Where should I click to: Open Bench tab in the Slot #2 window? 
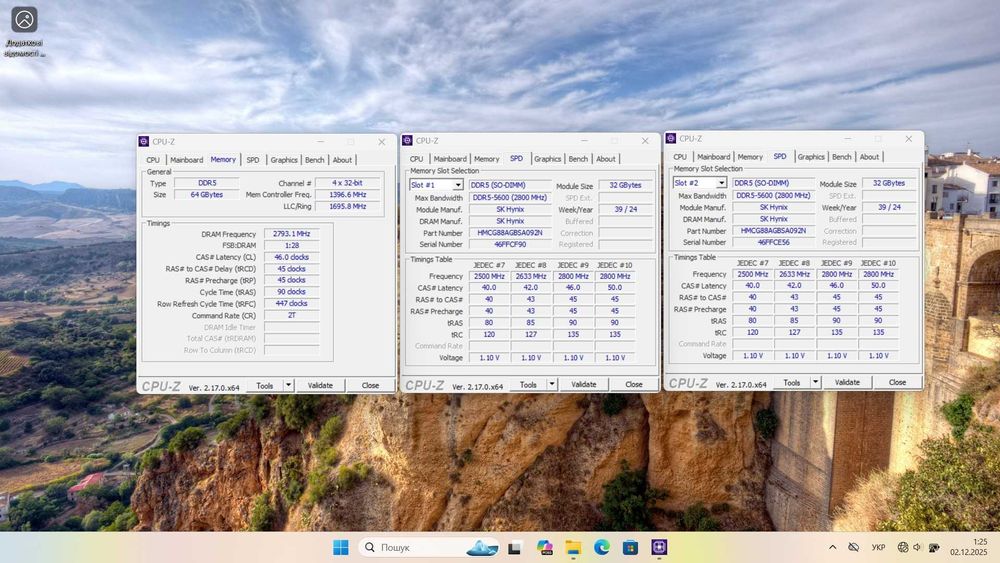841,157
